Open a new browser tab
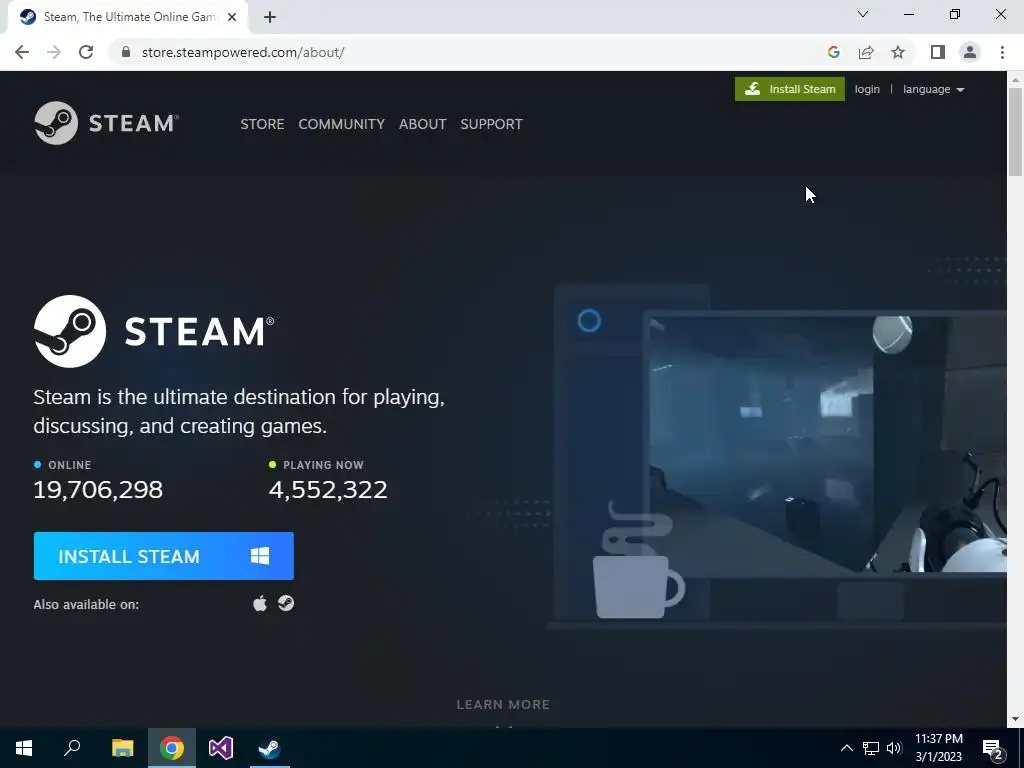 click(270, 17)
